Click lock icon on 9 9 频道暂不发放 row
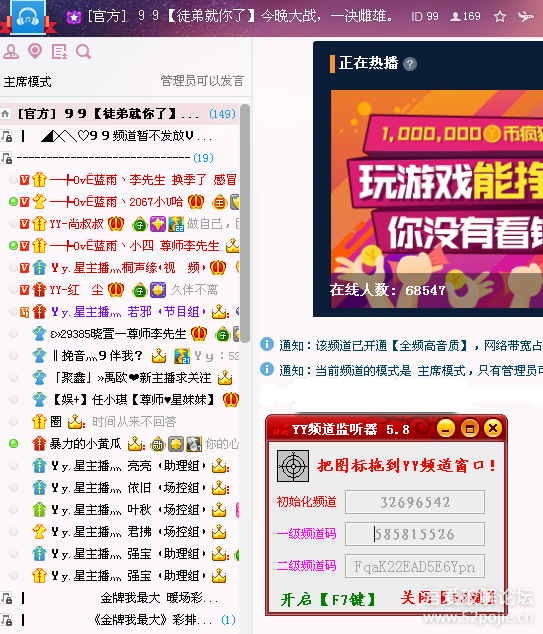This screenshot has height=634, width=543. (x=6, y=136)
